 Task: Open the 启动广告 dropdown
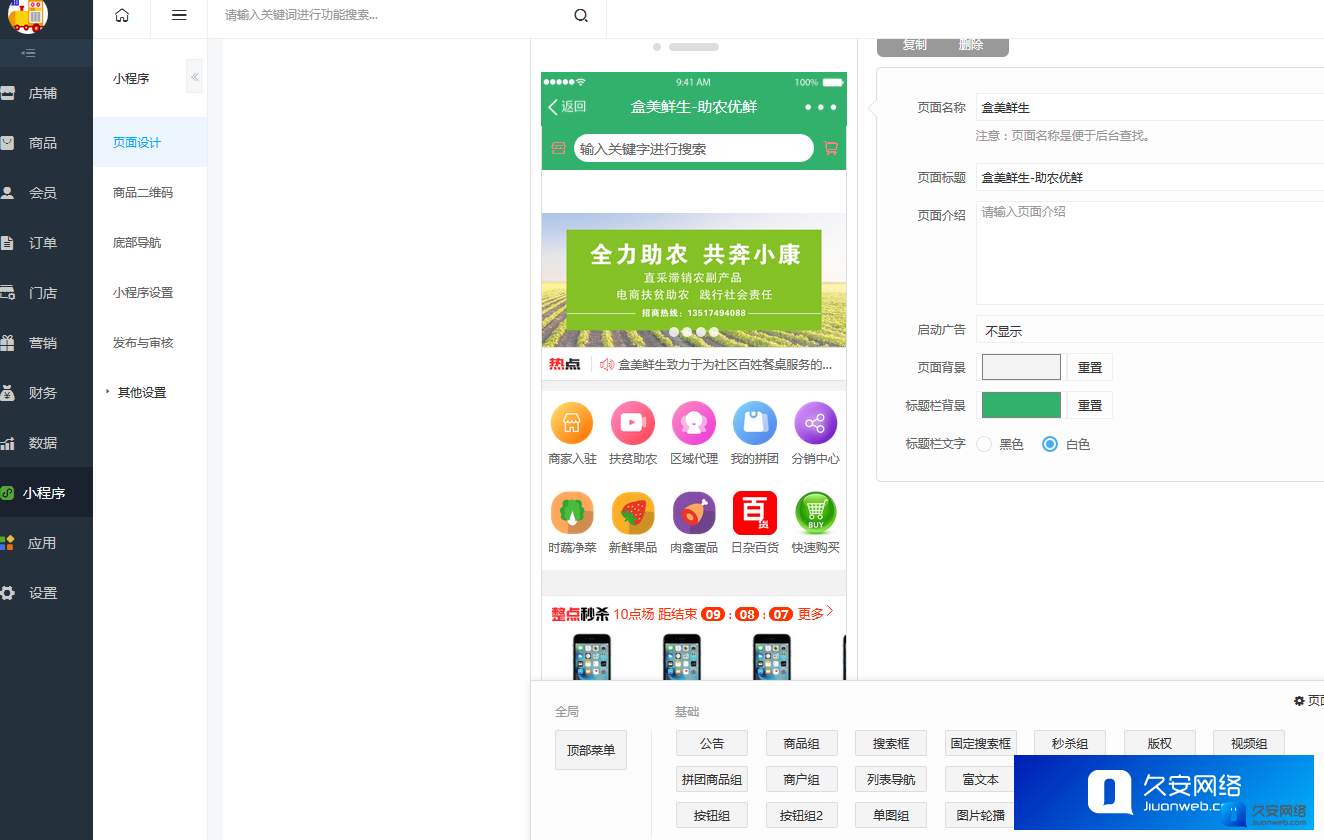1150,330
